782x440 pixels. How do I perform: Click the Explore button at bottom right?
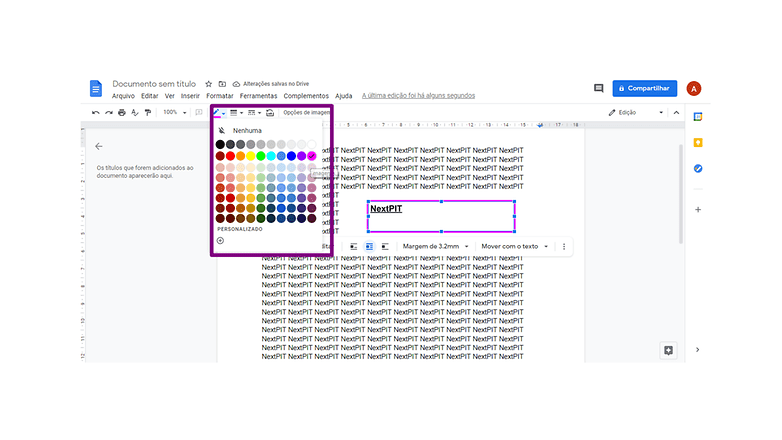click(x=668, y=350)
